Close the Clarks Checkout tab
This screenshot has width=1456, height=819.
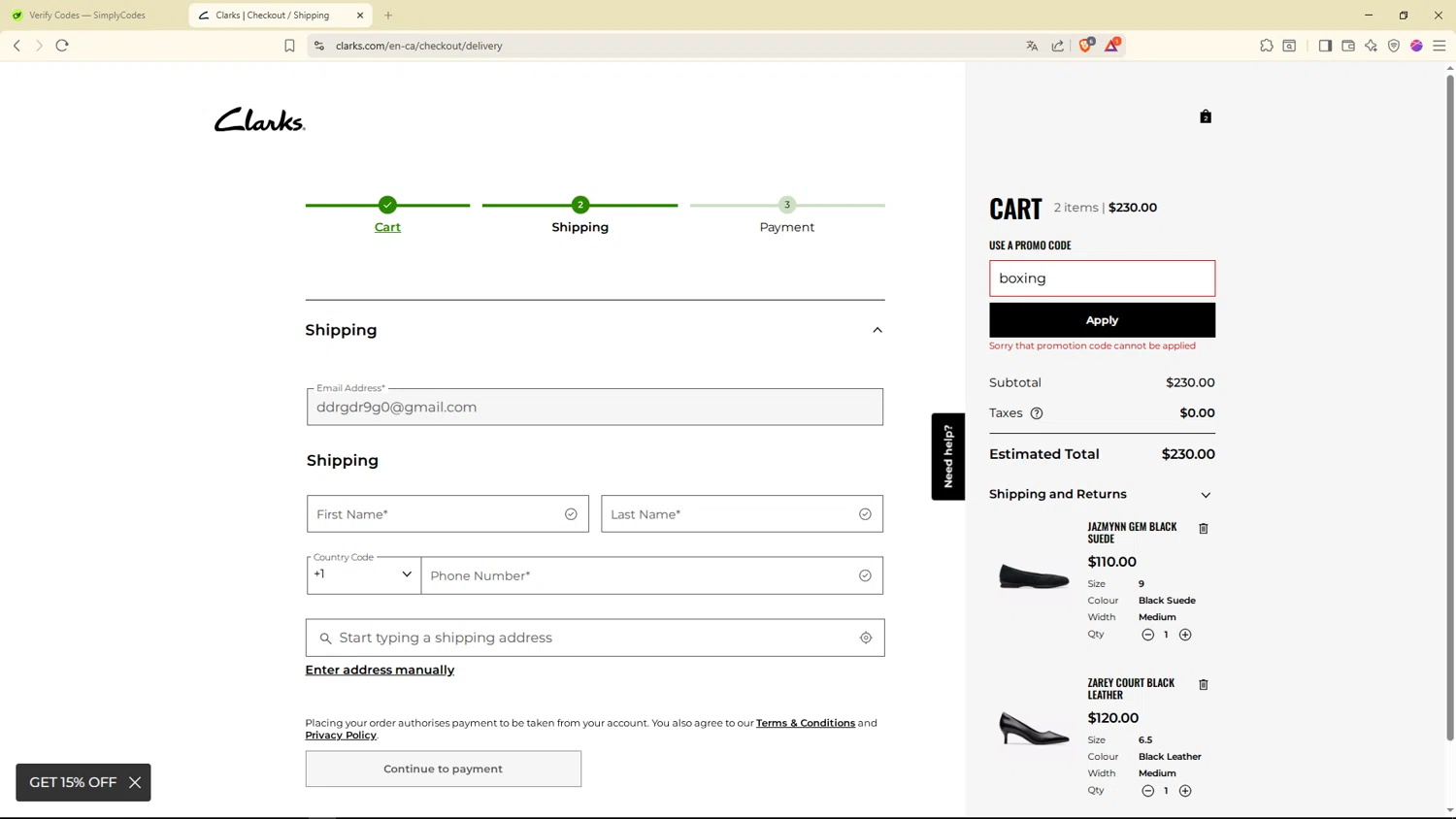(x=360, y=16)
